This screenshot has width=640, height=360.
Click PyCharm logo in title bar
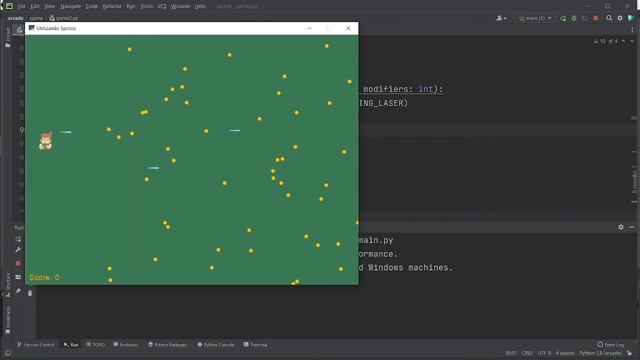point(9,6)
